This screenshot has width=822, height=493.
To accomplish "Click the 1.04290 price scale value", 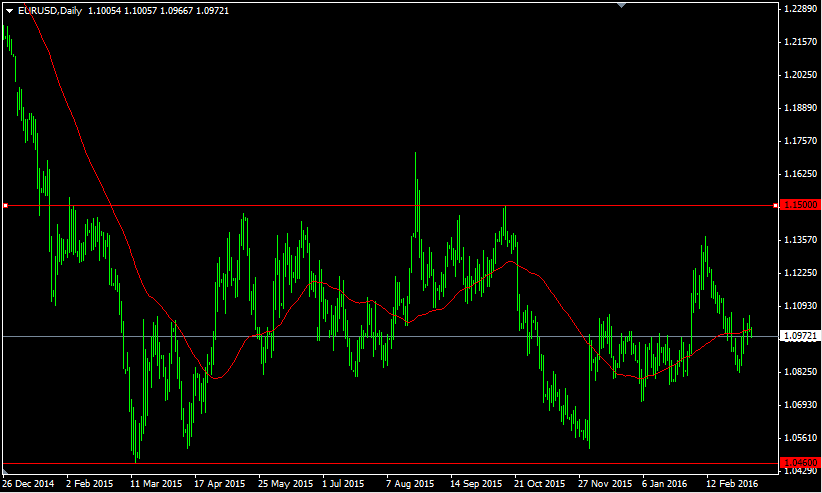I will (801, 471).
